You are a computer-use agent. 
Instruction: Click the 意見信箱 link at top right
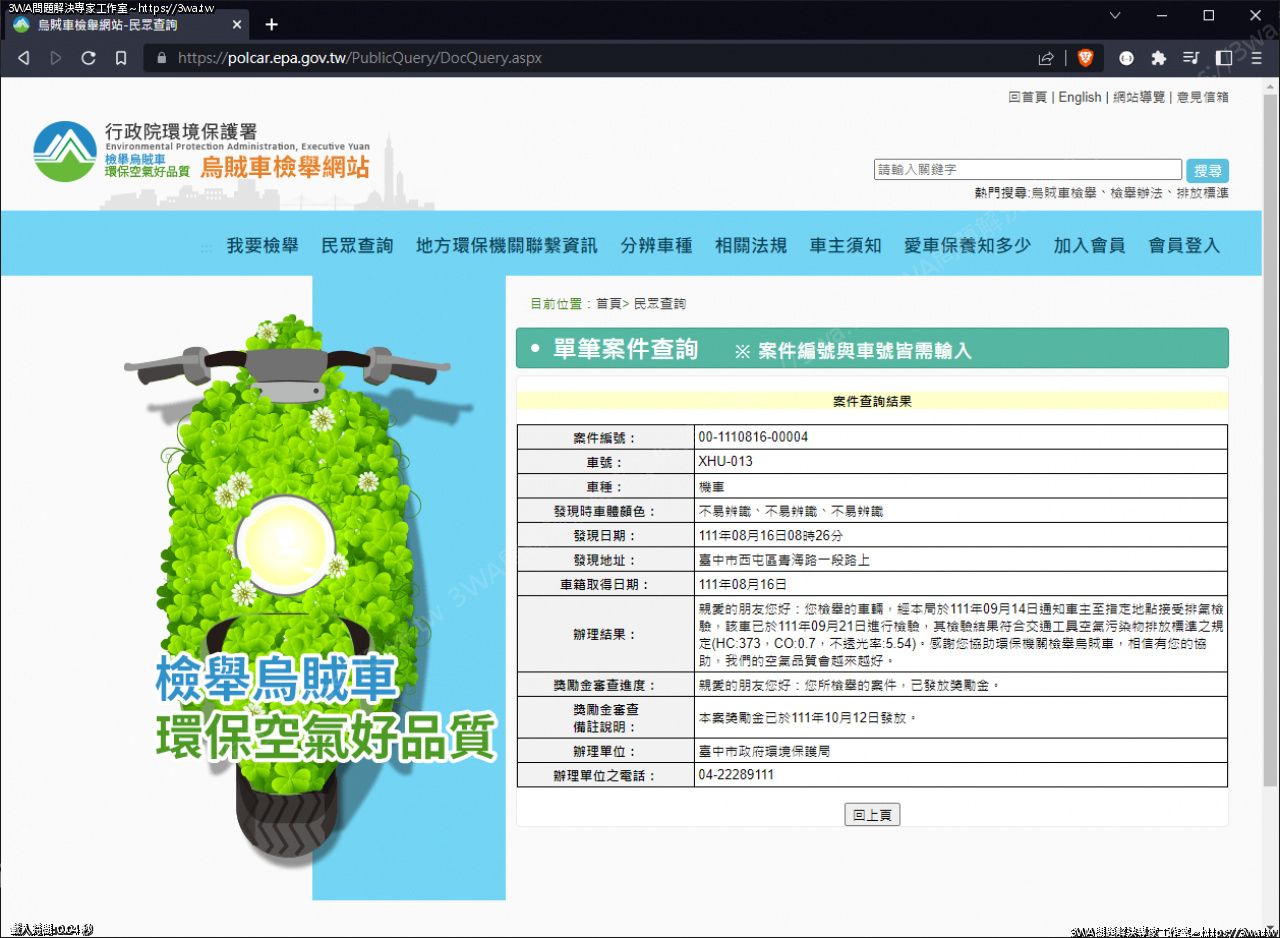pyautogui.click(x=1203, y=97)
